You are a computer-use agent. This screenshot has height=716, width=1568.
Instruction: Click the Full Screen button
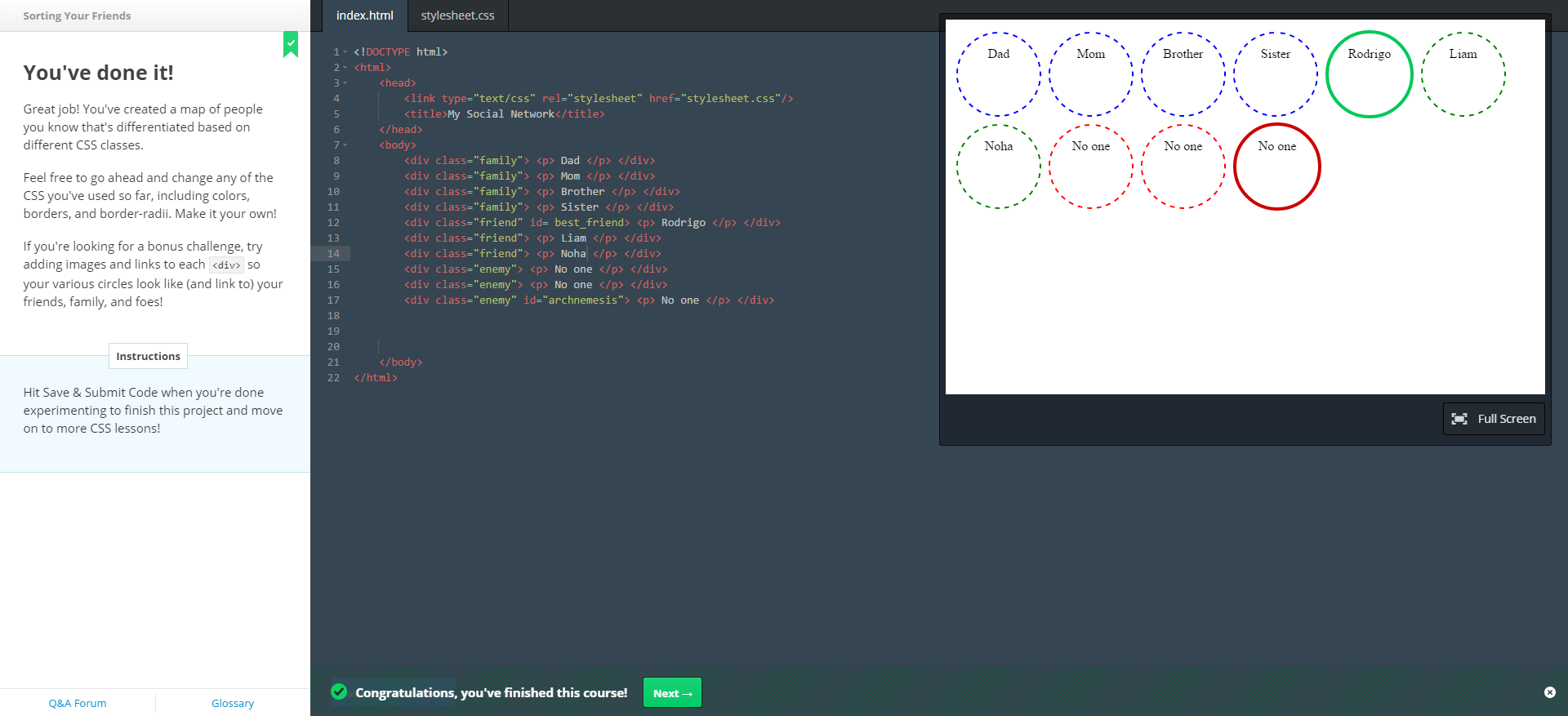click(1493, 419)
